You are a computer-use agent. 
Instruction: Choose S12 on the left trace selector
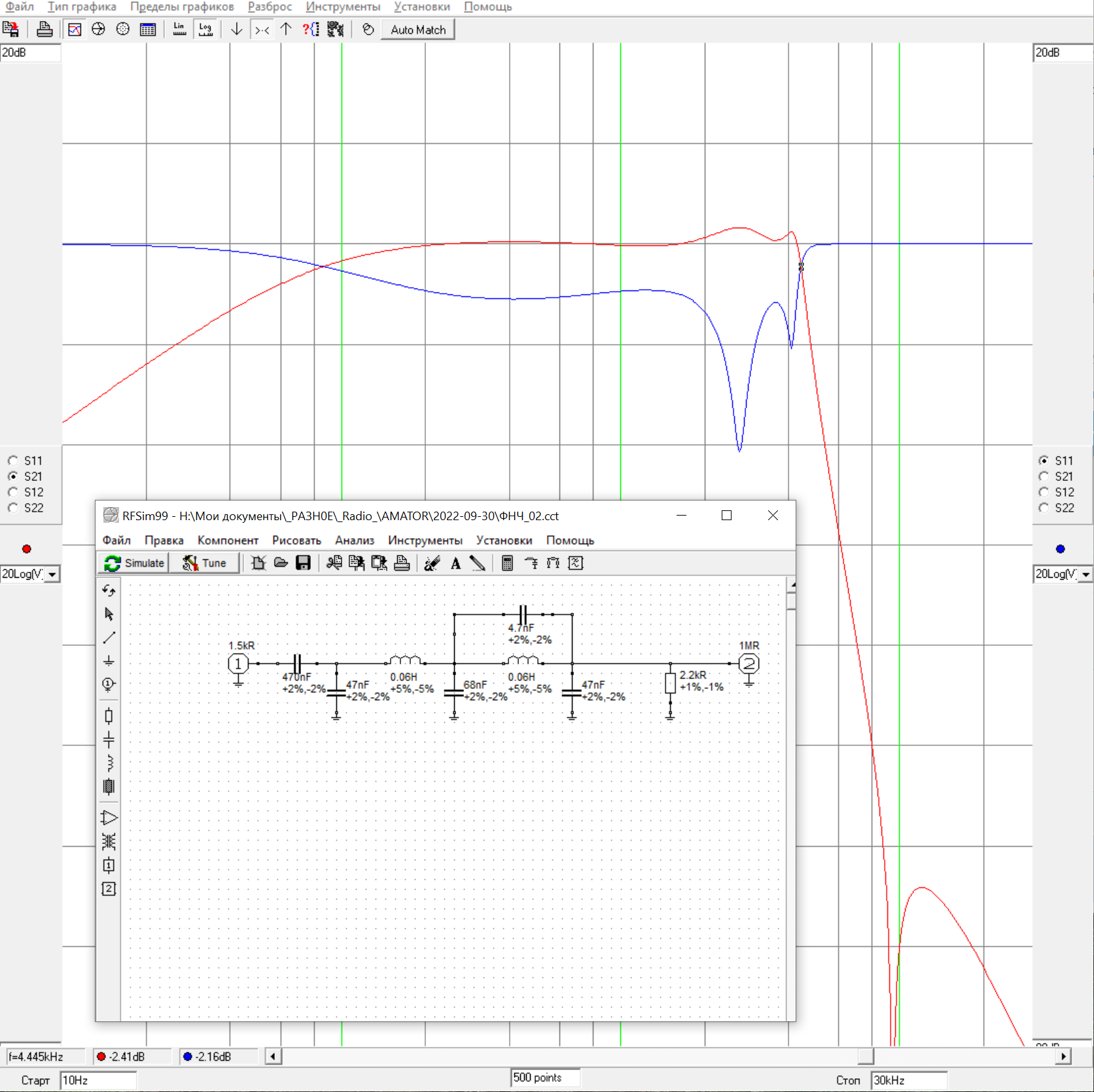pos(13,492)
